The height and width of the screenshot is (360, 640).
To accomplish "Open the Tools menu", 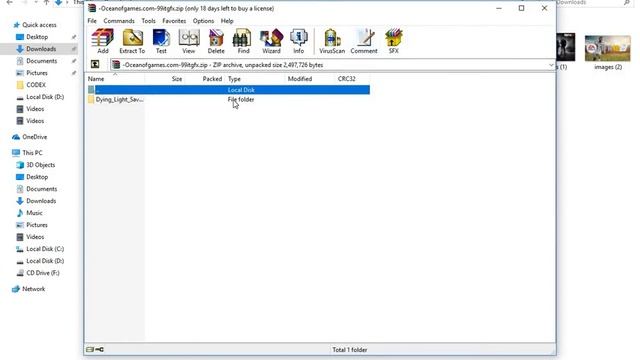I will click(149, 21).
